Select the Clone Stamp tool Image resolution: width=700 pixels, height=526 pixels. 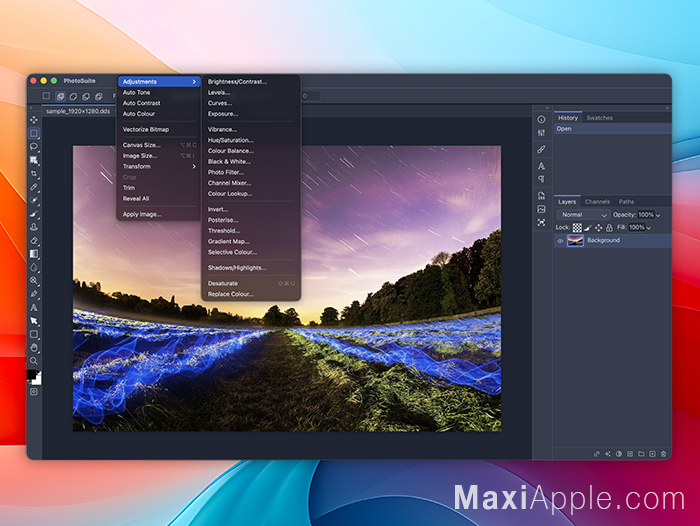click(34, 227)
